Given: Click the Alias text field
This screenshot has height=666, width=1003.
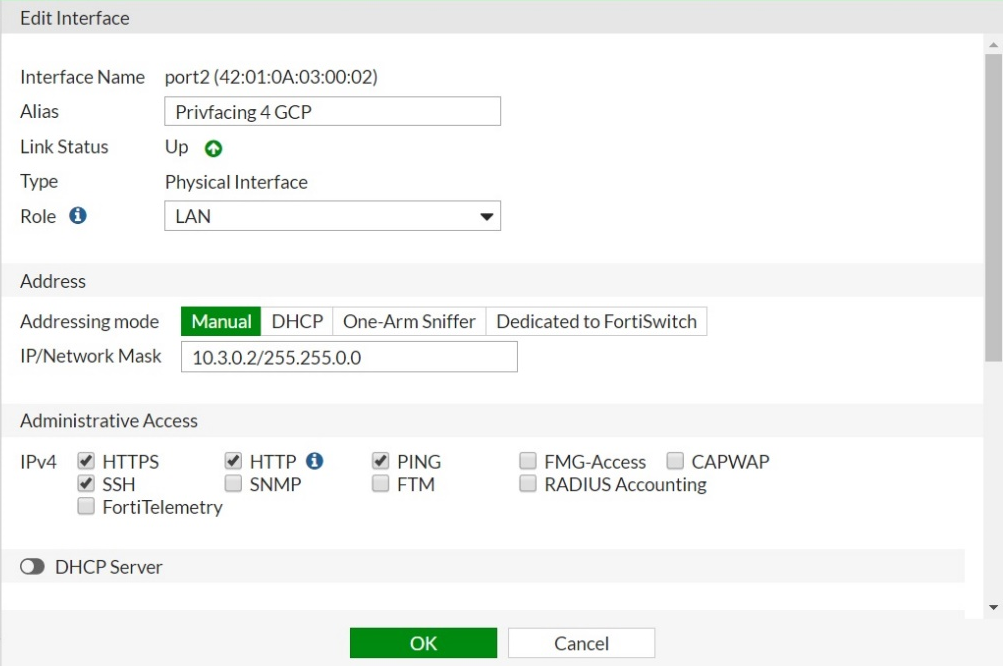Looking at the screenshot, I should coord(332,111).
